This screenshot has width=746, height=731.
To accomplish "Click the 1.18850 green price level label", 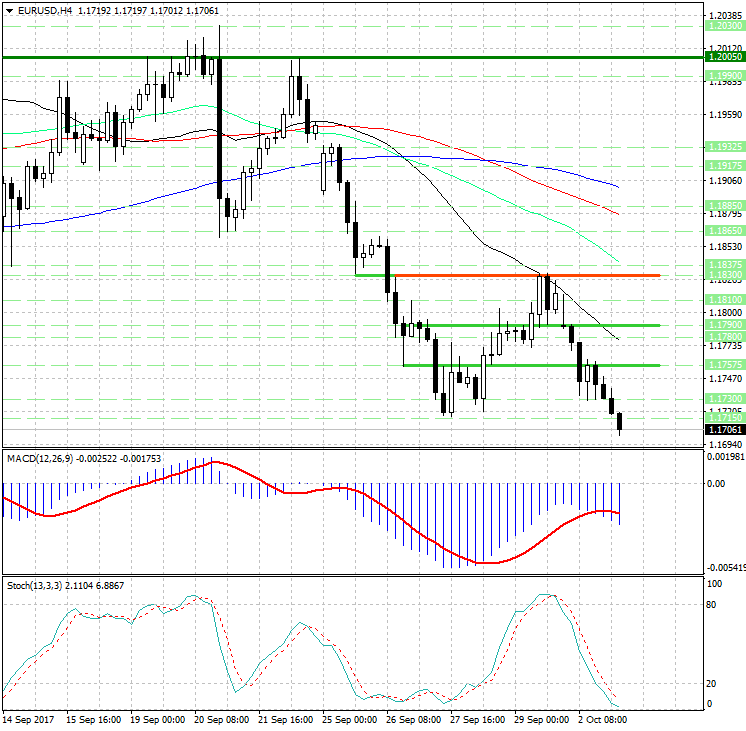I will [x=723, y=204].
